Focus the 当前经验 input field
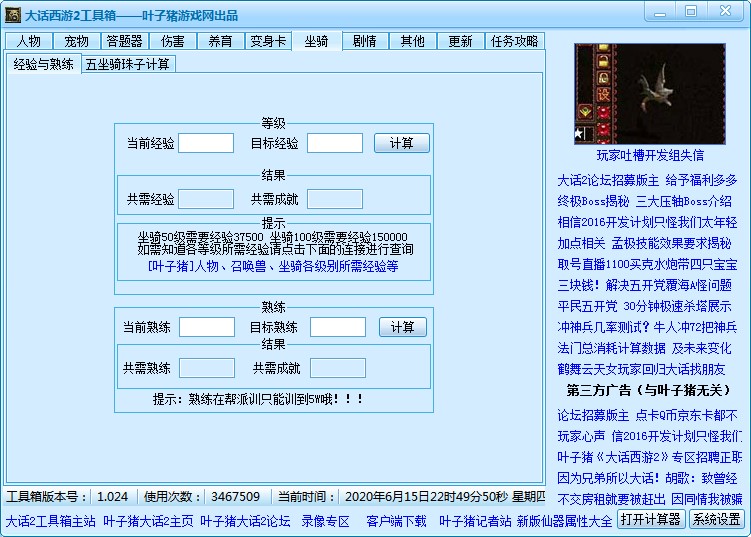The height and width of the screenshot is (537, 751). [x=206, y=143]
